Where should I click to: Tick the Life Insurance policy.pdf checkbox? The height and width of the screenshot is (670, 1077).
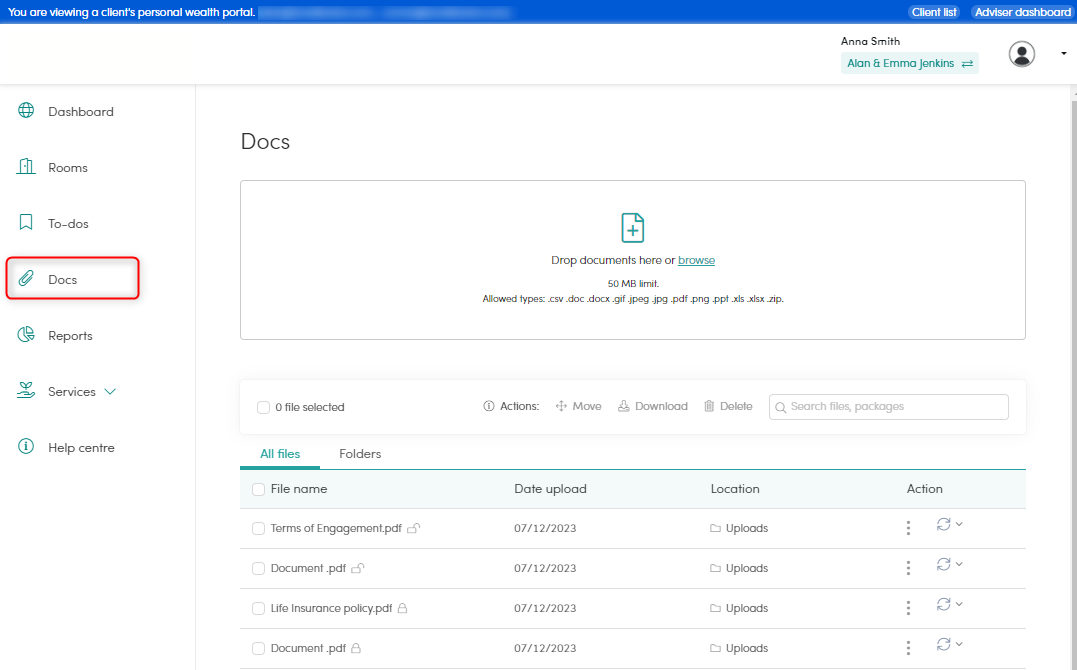[x=258, y=608]
